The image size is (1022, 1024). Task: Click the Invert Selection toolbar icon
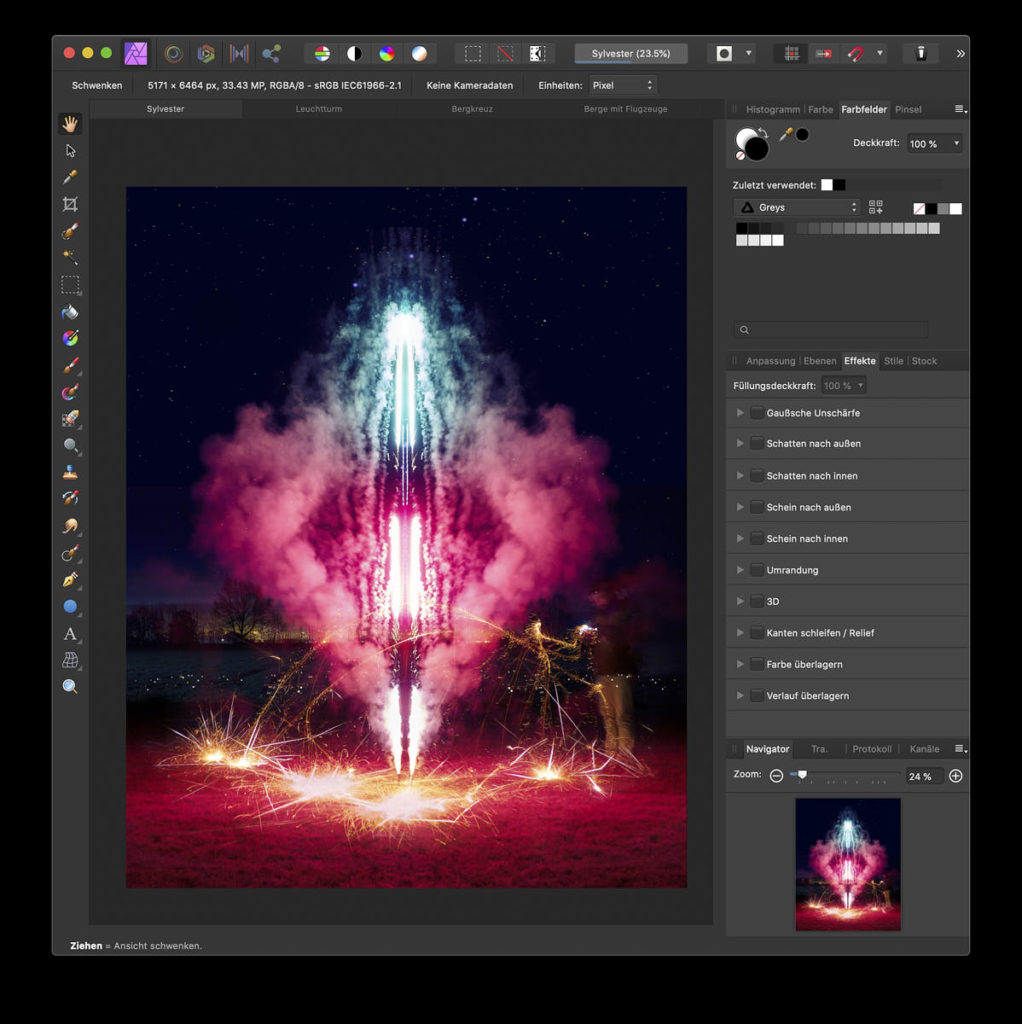tap(537, 54)
